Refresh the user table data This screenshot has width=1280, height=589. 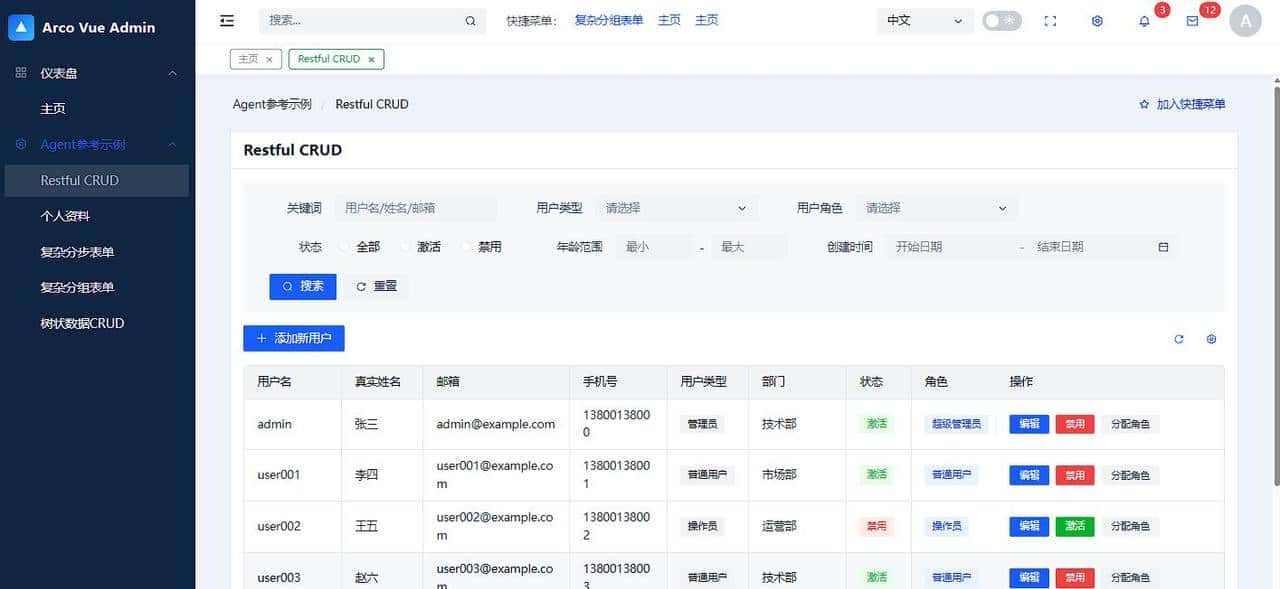click(1179, 339)
